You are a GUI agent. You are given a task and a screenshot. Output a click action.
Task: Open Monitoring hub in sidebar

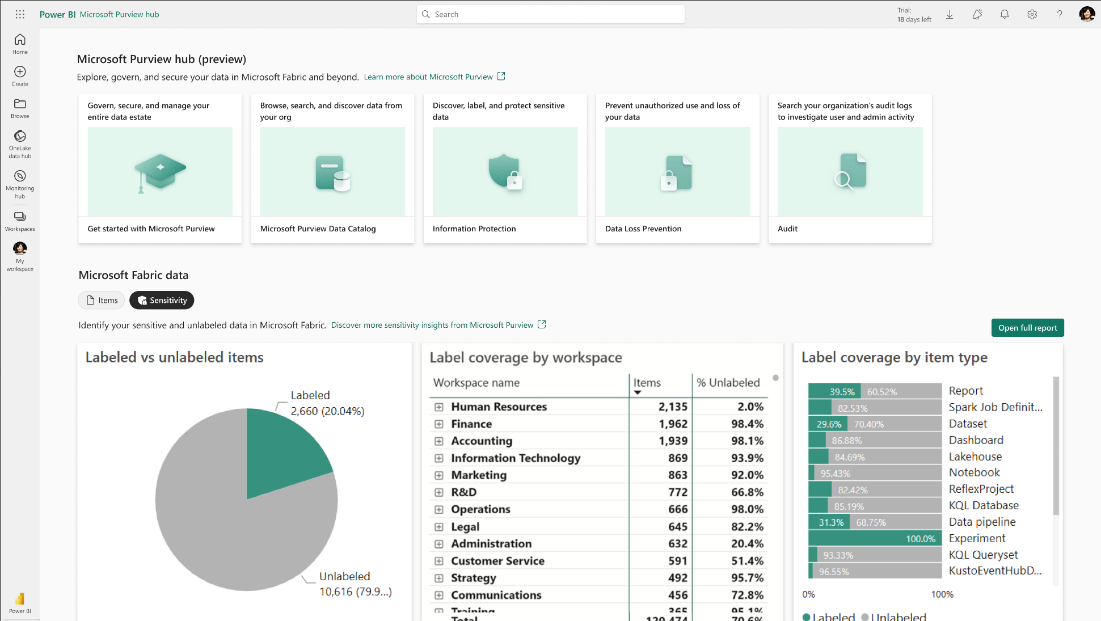(x=20, y=184)
